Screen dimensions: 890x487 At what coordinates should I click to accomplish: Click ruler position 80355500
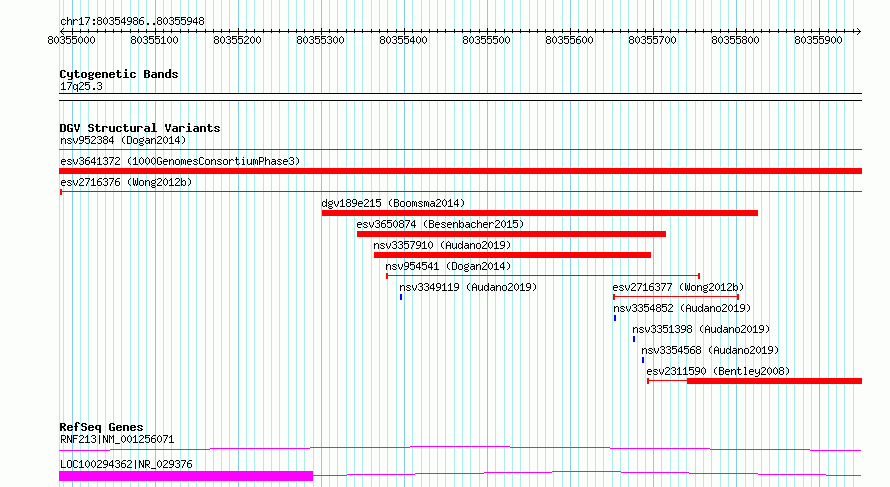point(486,40)
